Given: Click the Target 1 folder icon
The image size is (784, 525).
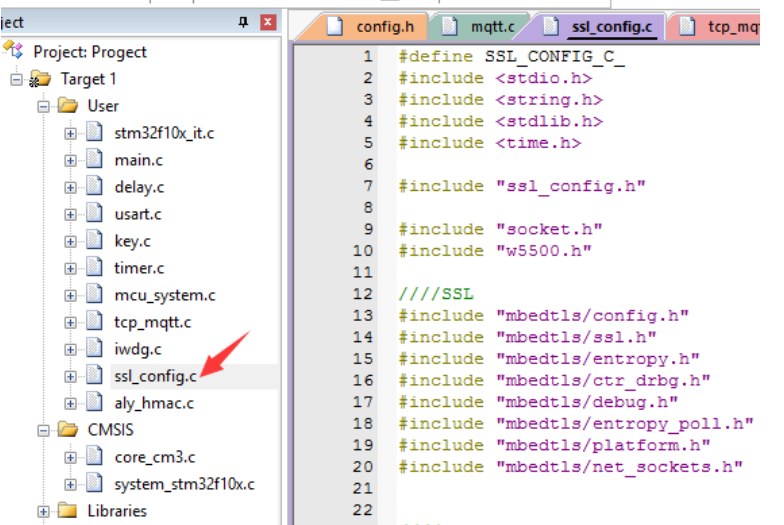Looking at the screenshot, I should coord(40,79).
